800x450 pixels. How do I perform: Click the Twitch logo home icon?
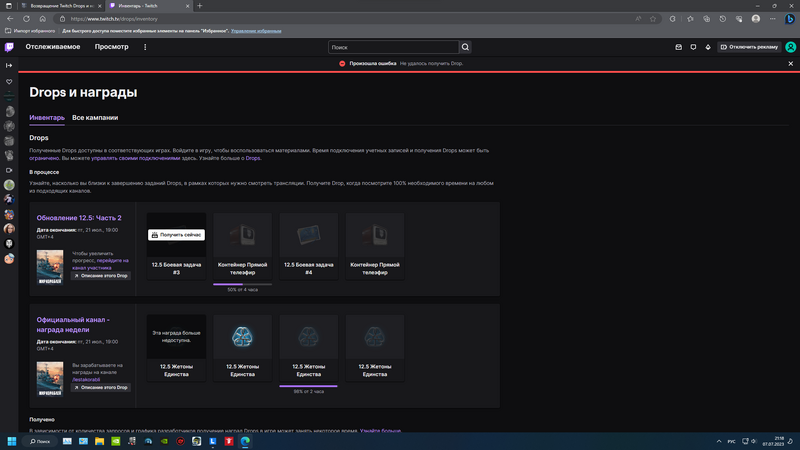pos(9,47)
